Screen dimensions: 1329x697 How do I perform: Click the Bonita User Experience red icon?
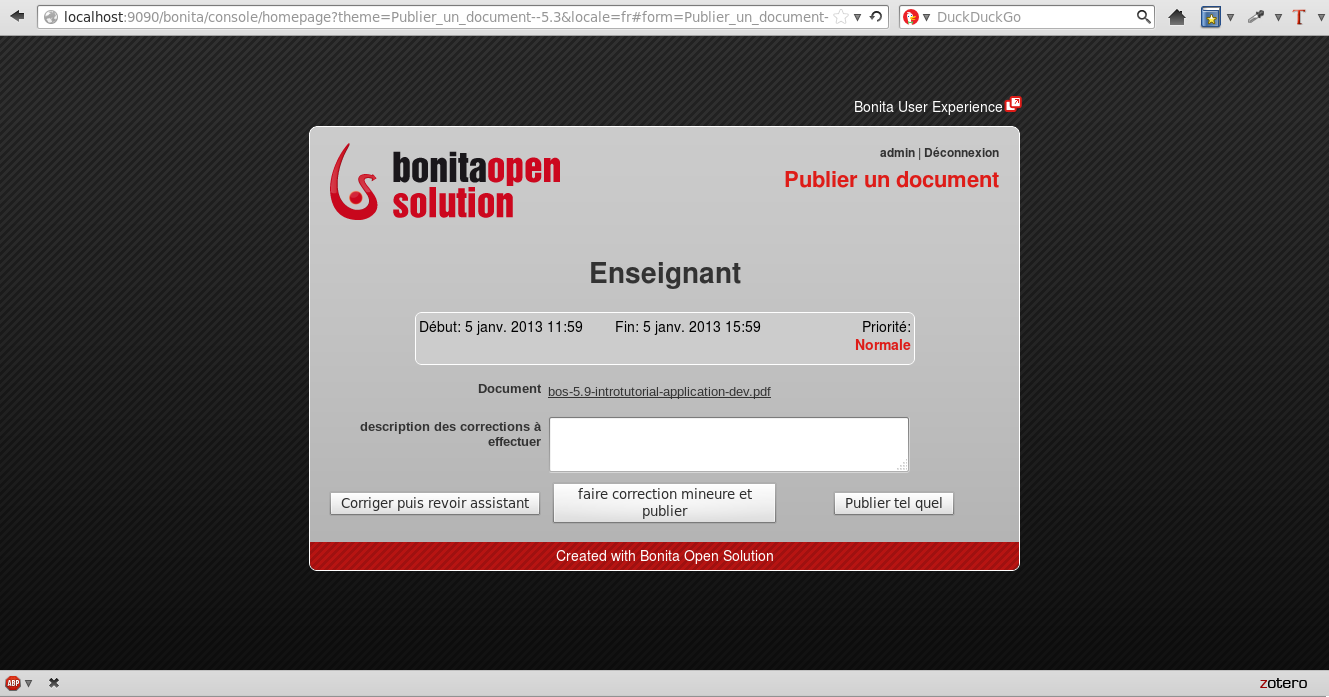[1013, 104]
